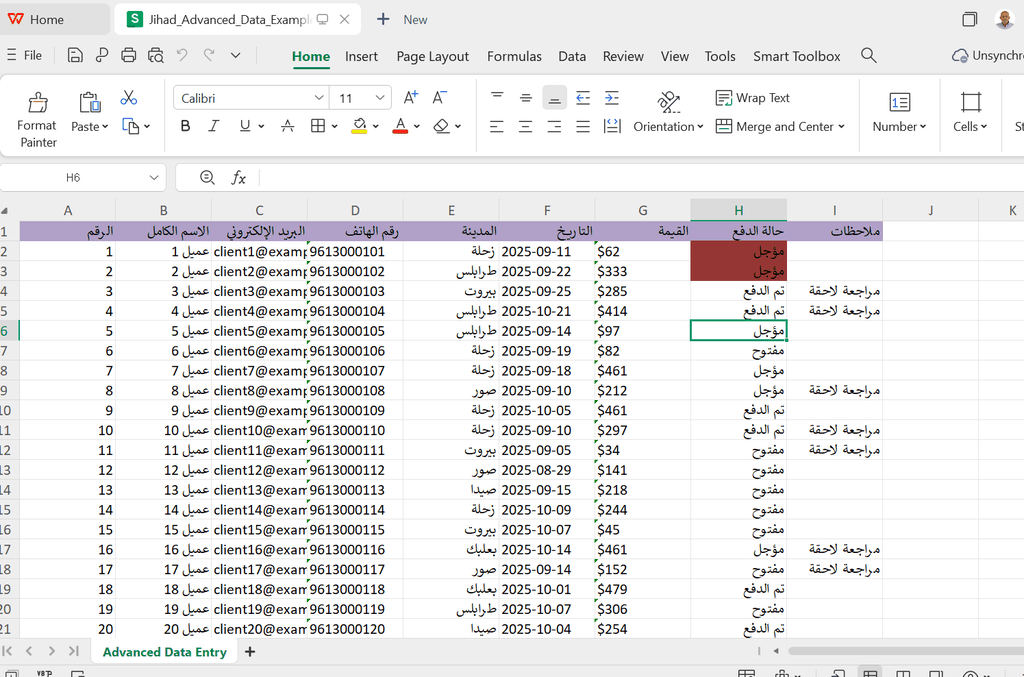Open Print Preview from quick toolbar

coord(154,56)
